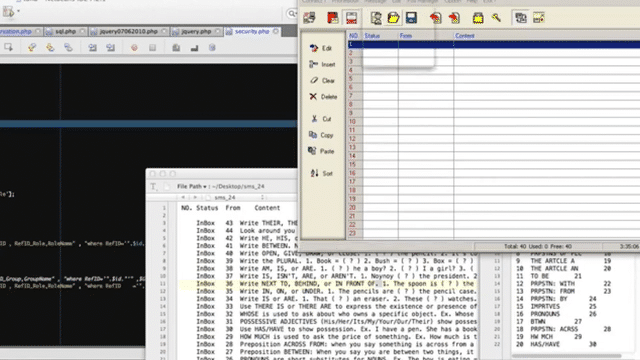
Task: Click the red record breakpoint icon in editor toolbar
Action: [x=134, y=48]
